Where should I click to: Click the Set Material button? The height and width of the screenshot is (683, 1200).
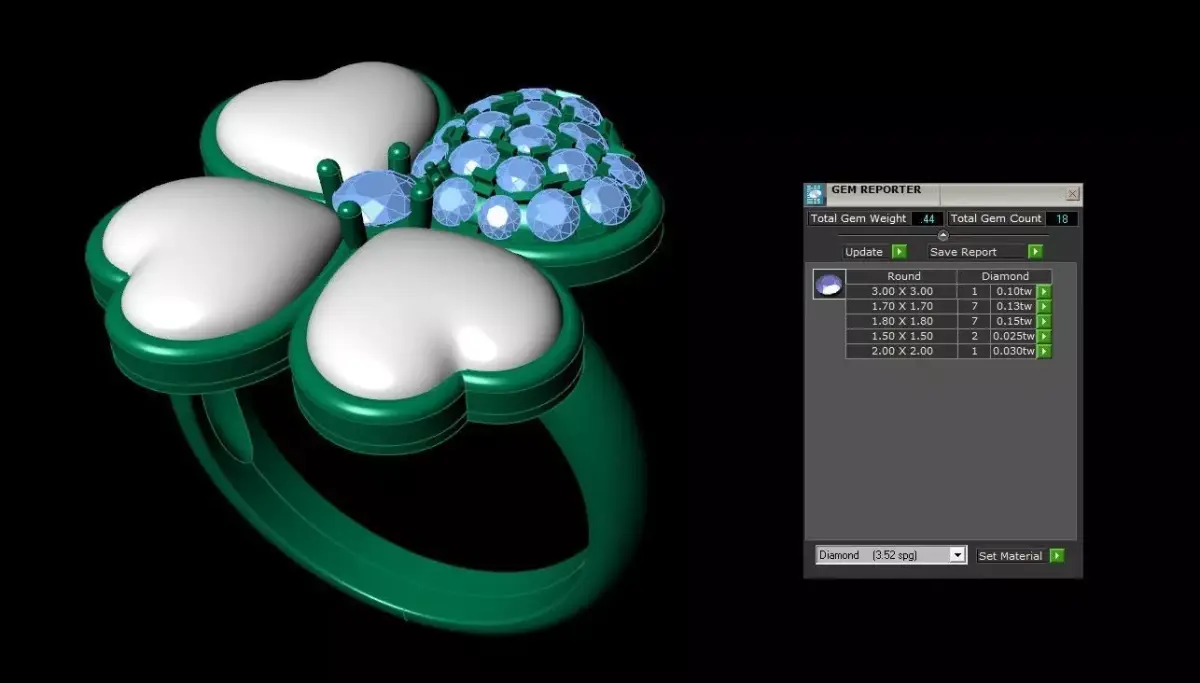pyautogui.click(x=1012, y=555)
